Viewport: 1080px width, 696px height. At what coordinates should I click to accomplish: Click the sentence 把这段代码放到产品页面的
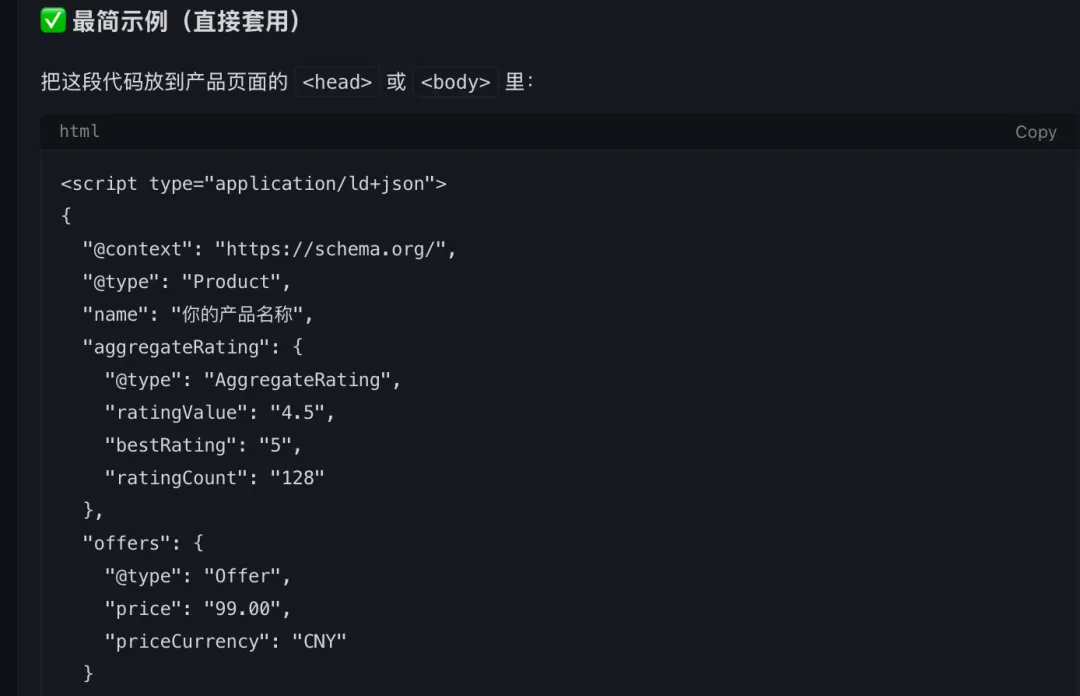pyautogui.click(x=164, y=82)
